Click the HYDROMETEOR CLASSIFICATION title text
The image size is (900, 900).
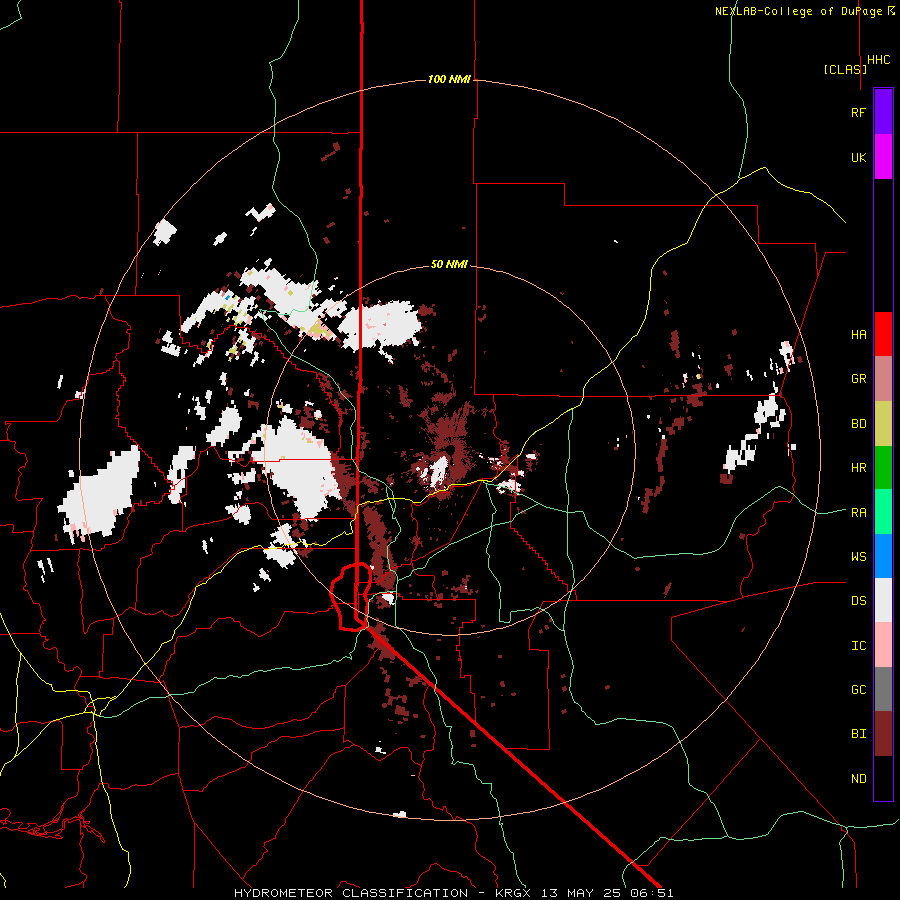pyautogui.click(x=351, y=893)
